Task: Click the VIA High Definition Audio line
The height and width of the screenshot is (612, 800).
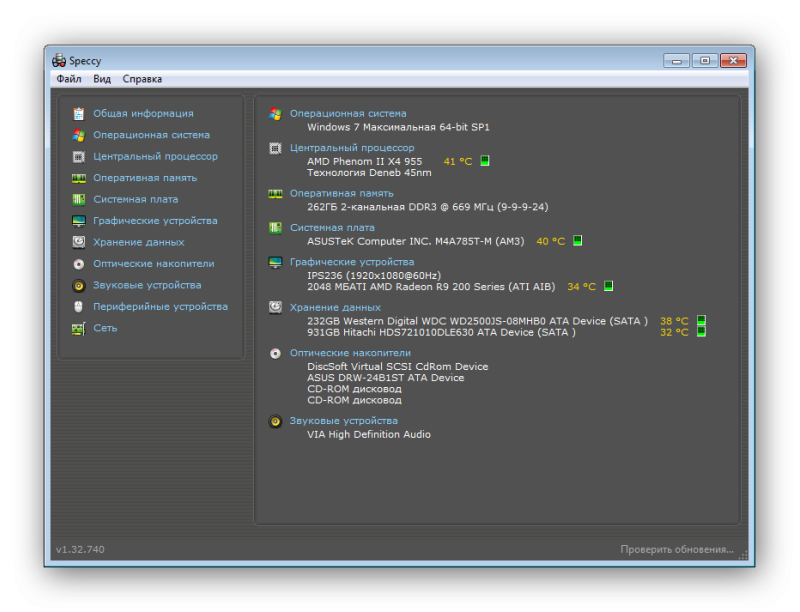Action: [369, 434]
